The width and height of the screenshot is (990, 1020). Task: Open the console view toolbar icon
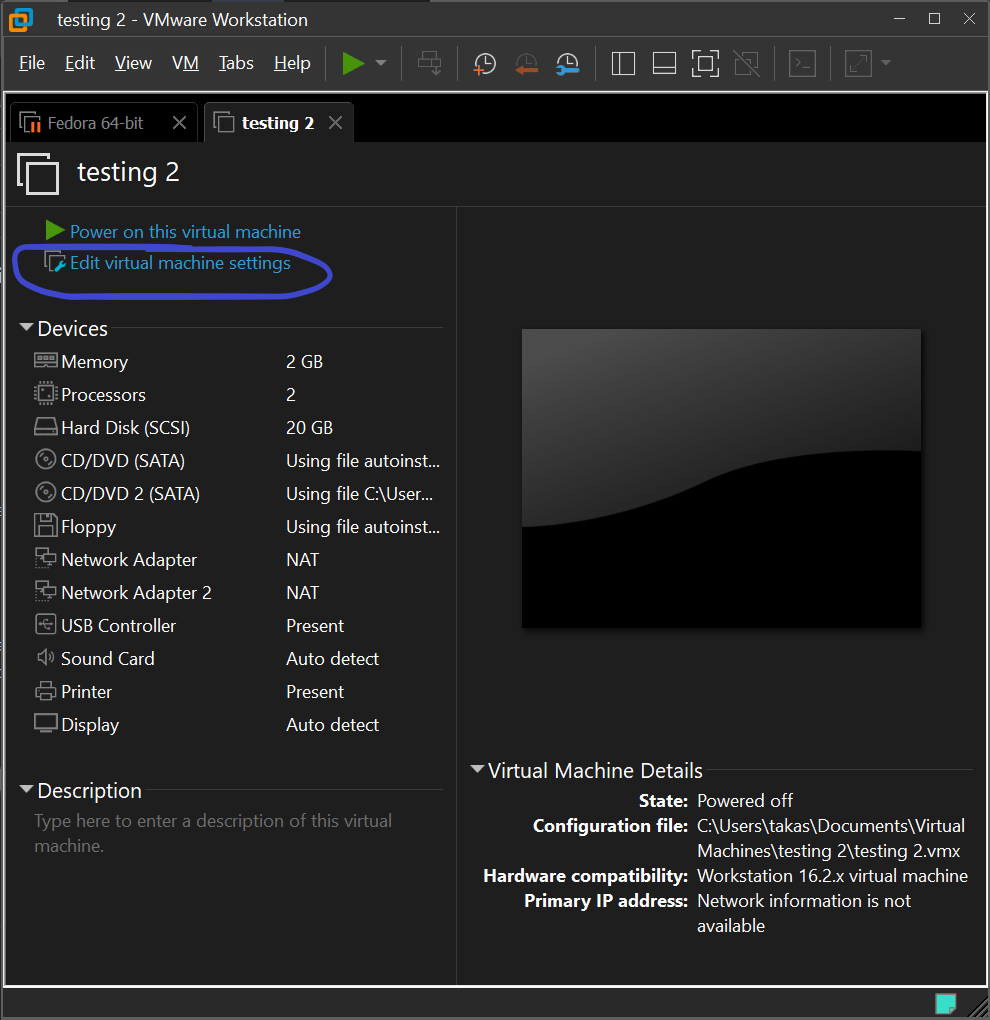point(803,64)
